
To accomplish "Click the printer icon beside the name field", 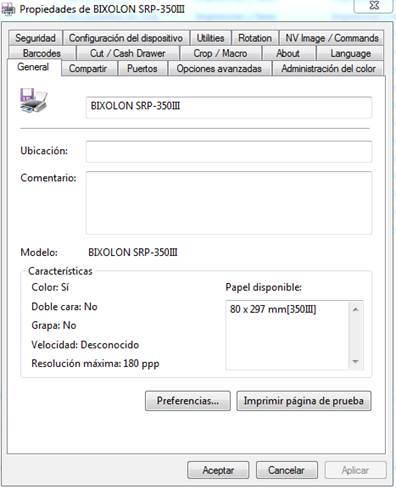I will (x=34, y=101).
